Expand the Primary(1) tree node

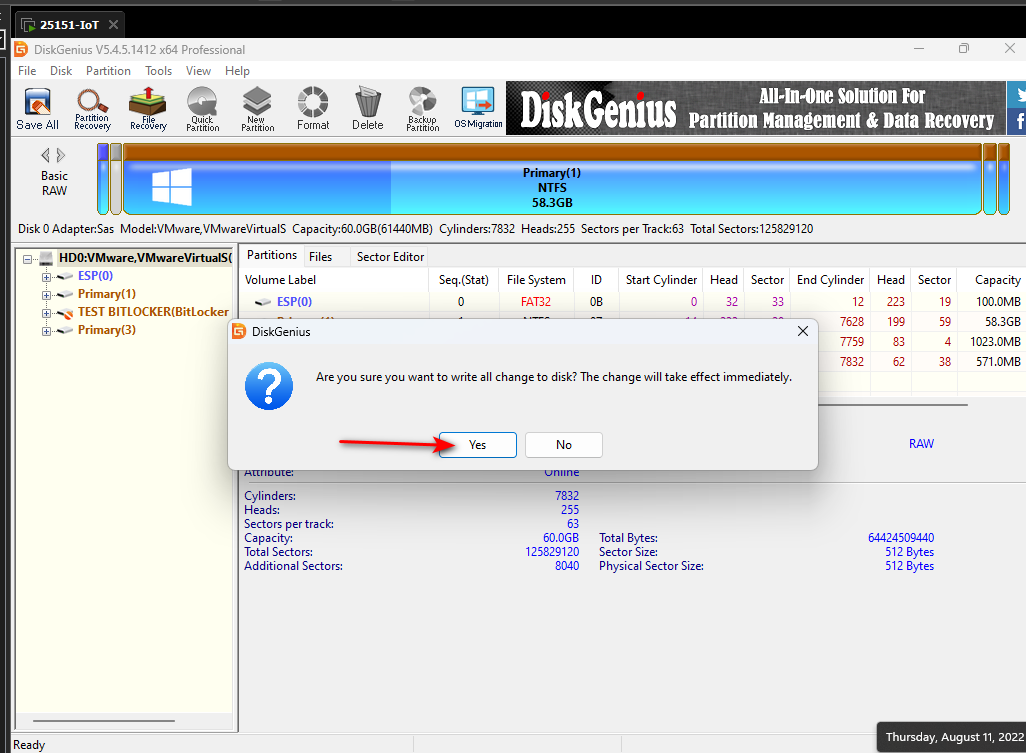46,295
